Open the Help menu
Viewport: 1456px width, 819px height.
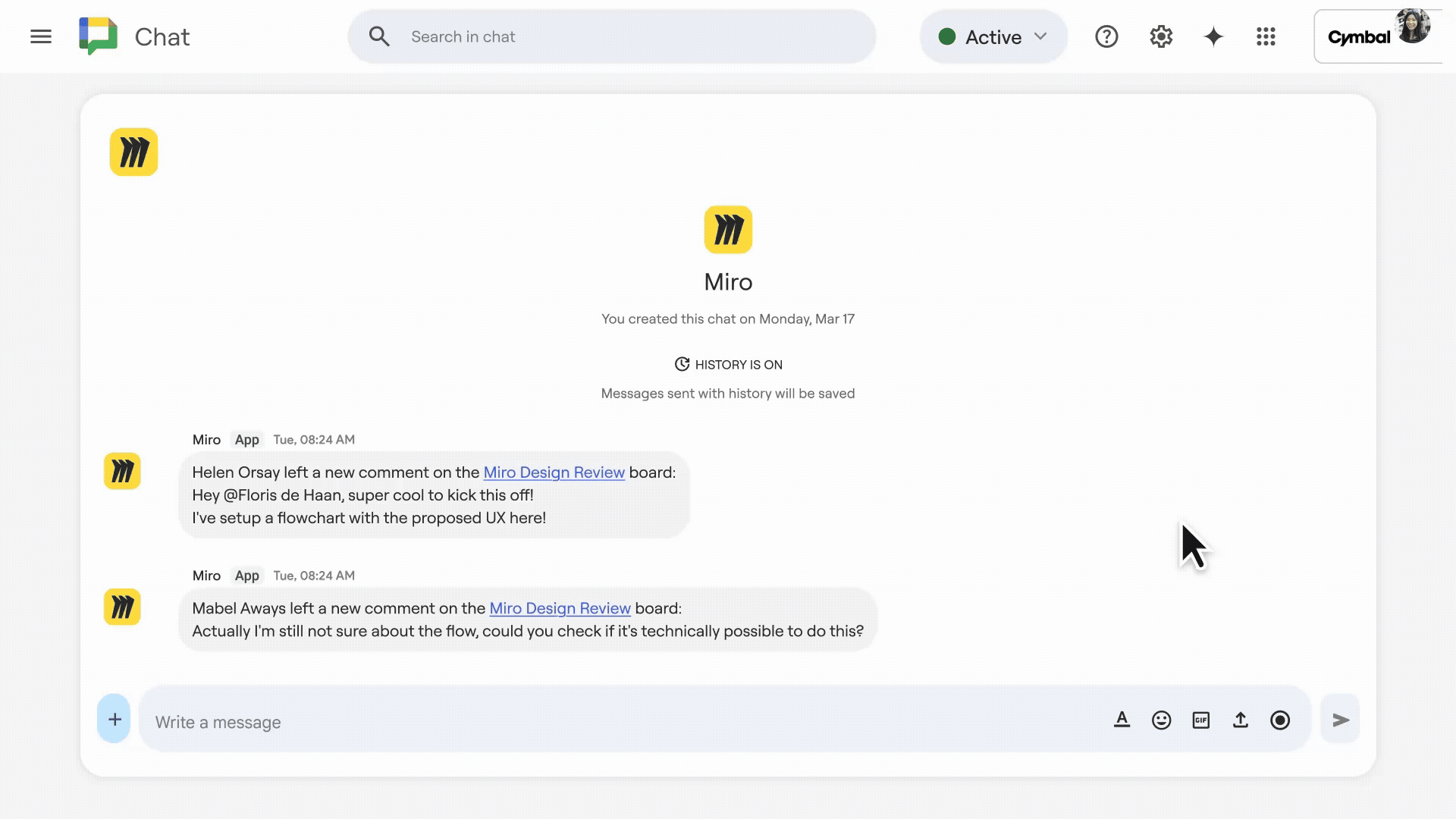(1106, 36)
